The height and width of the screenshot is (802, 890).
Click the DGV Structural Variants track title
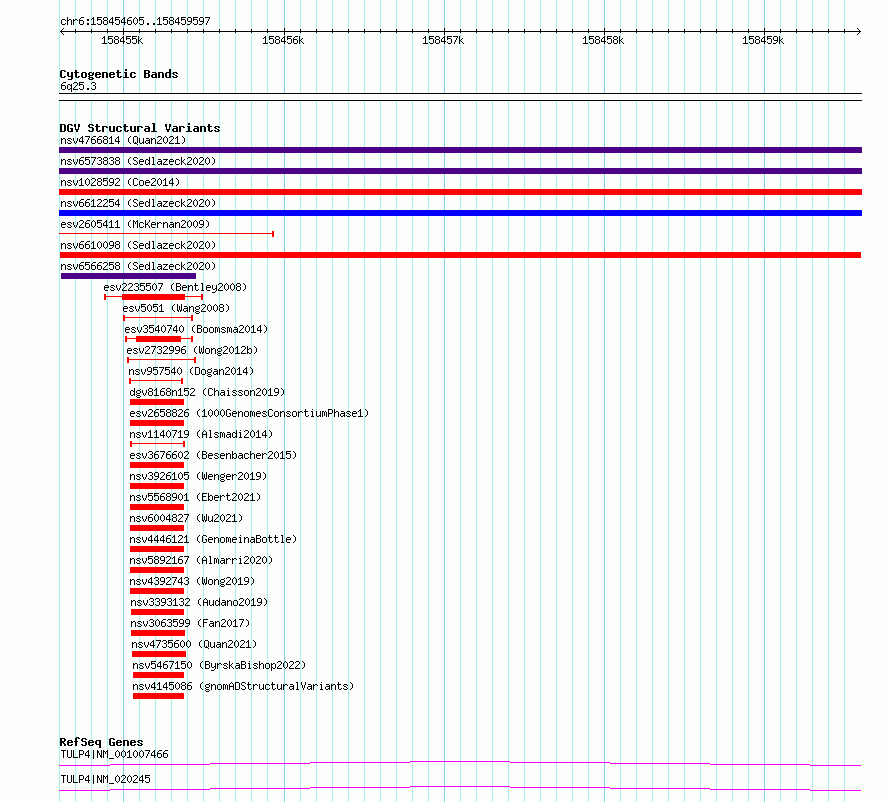[x=140, y=128]
